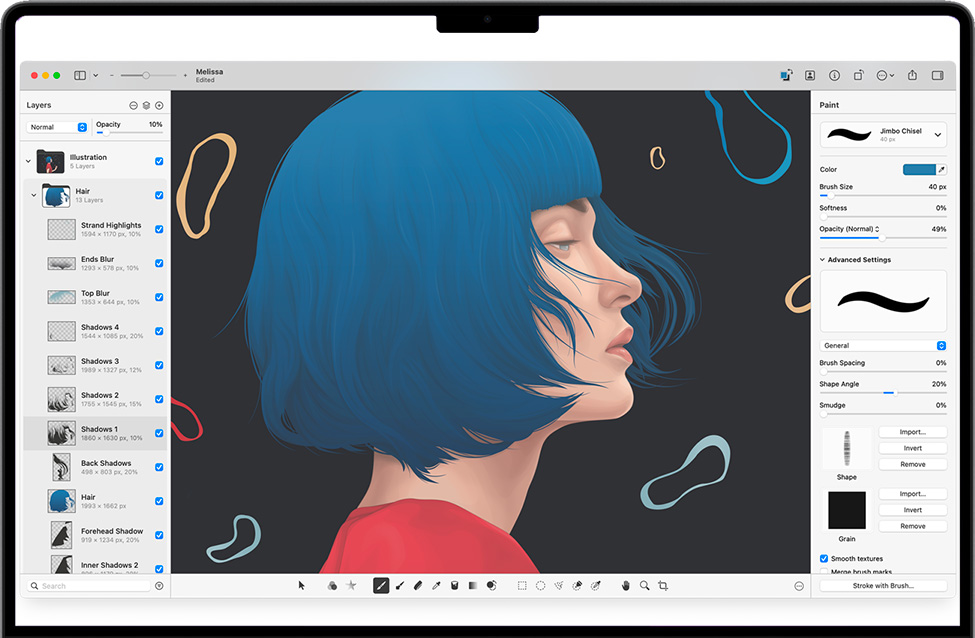Screen dimensions: 975x638
Task: Hide the Shadows 4 layer
Action: click(159, 331)
